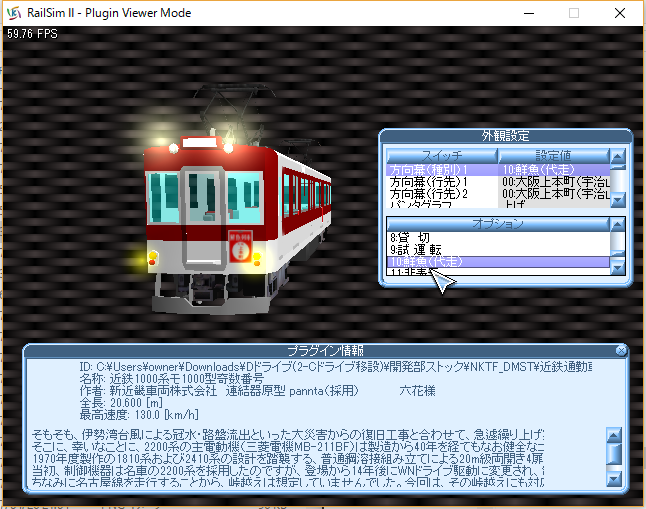Click the plugin ID path text
Image resolution: width=646 pixels, height=509 pixels.
[x=336, y=367]
